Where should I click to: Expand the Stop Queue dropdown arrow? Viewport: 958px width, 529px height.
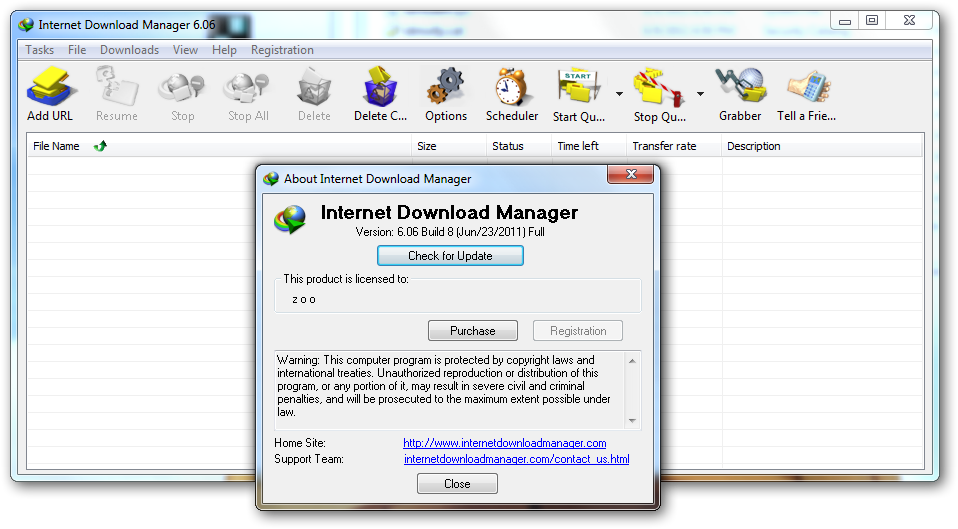coord(700,94)
